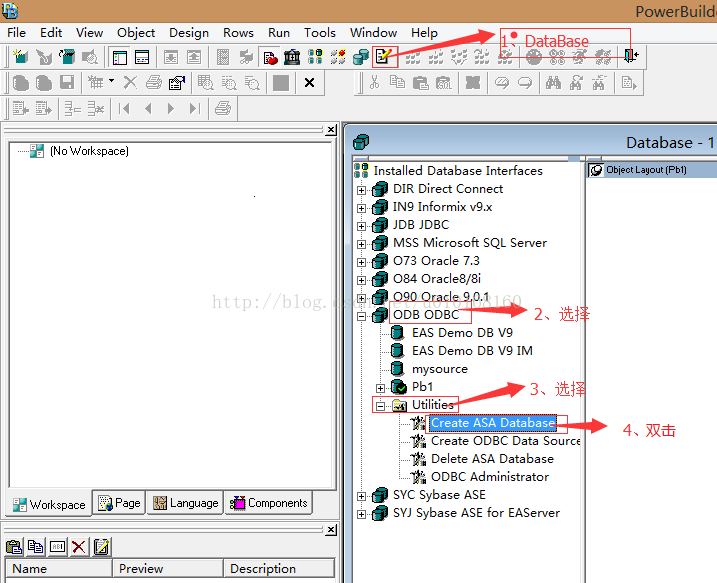Open the Design menu
The image size is (717, 583).
point(189,33)
